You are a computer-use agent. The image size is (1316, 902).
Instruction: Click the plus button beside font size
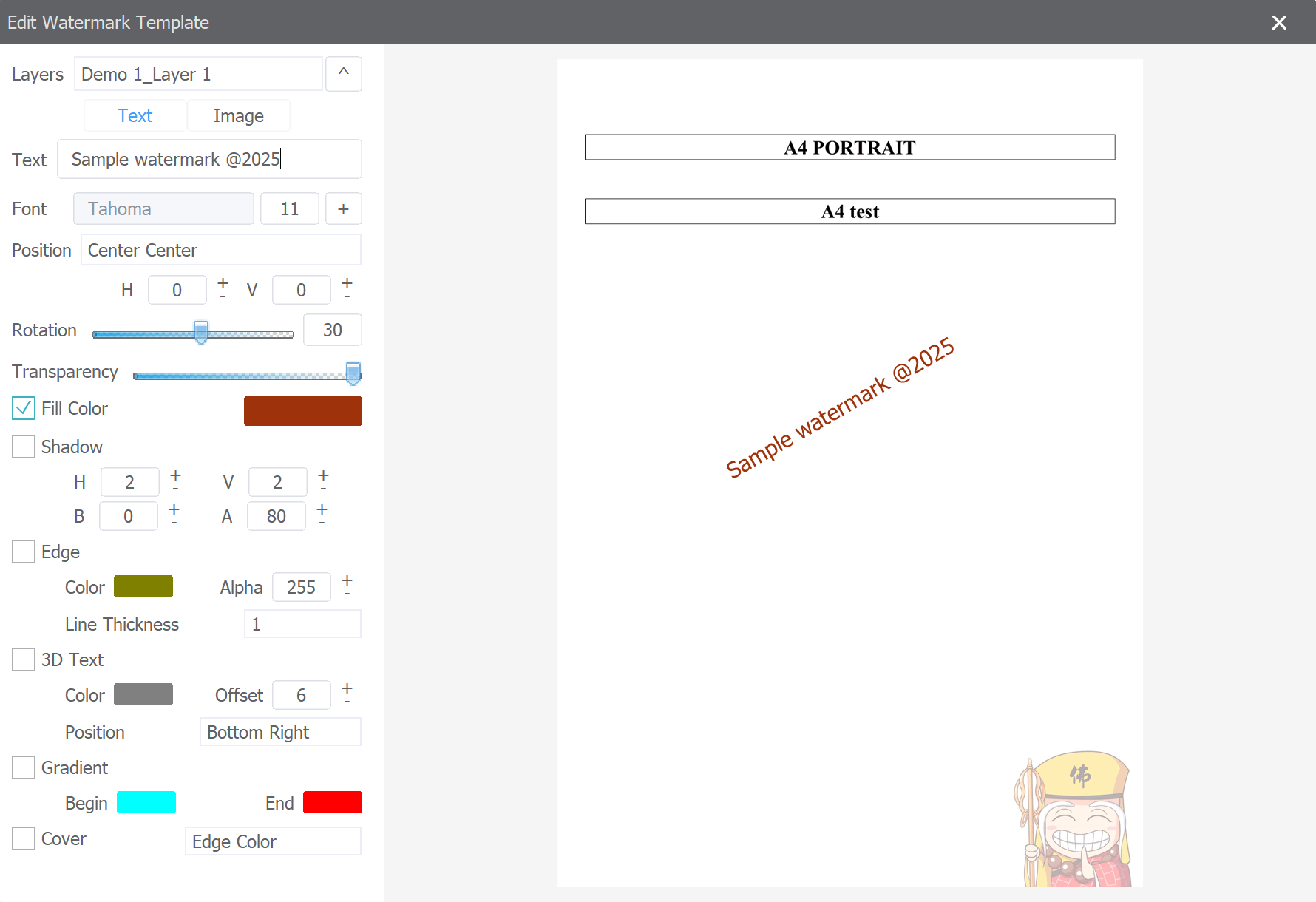pyautogui.click(x=344, y=209)
